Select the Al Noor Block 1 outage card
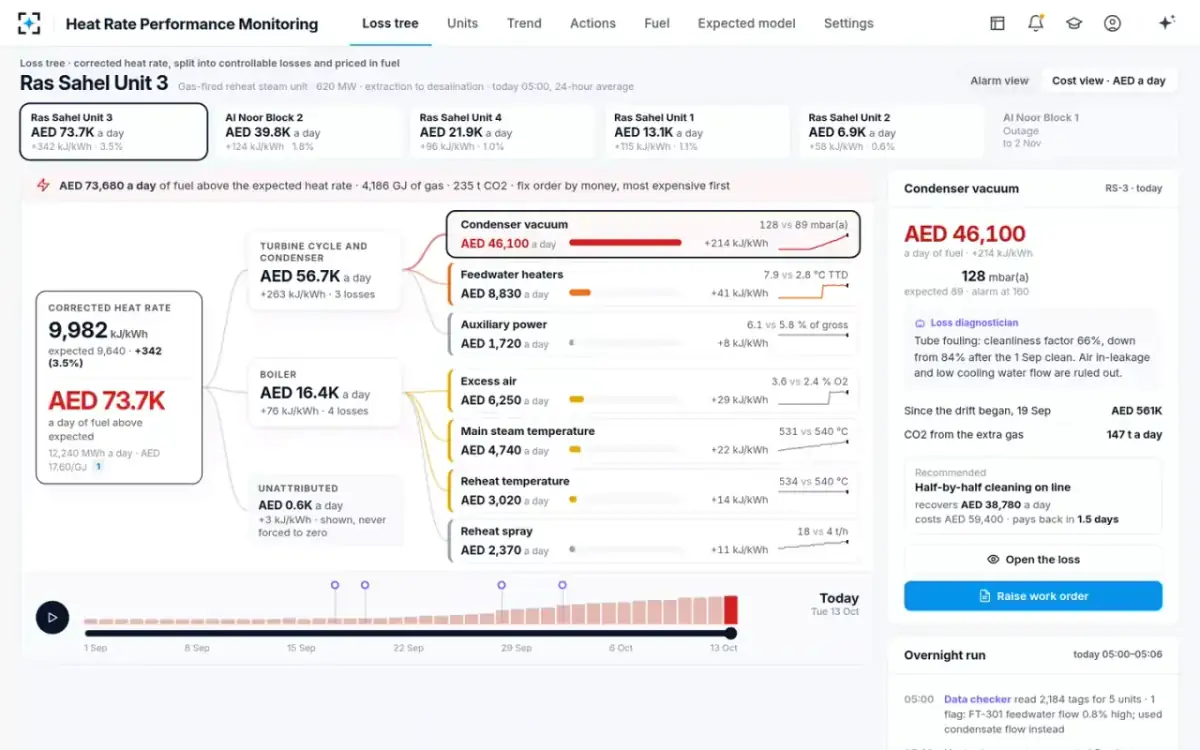1200x750 pixels. coord(1085,131)
